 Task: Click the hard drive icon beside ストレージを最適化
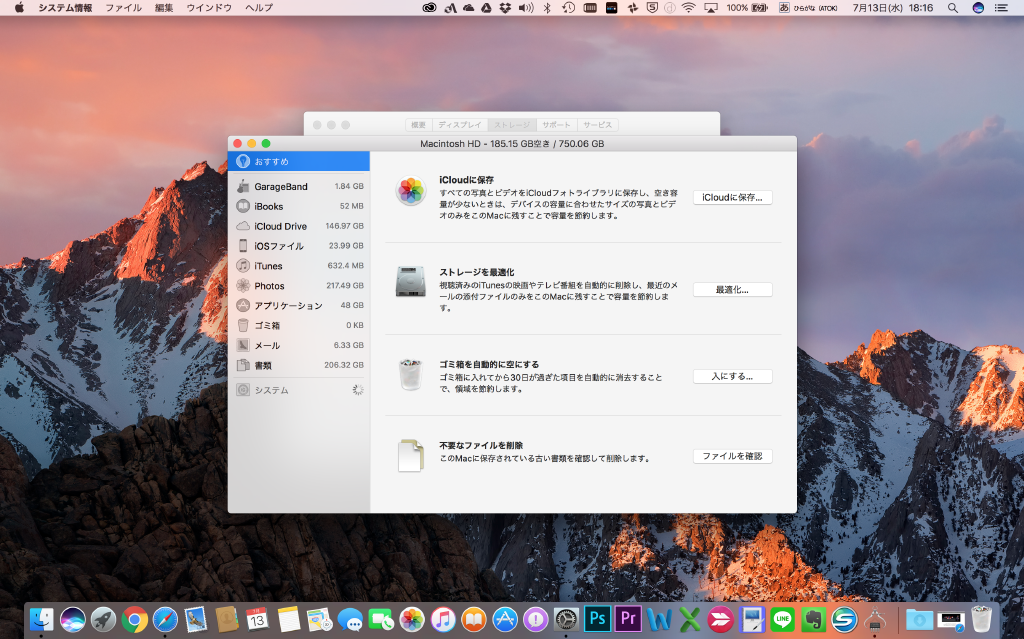pyautogui.click(x=411, y=283)
